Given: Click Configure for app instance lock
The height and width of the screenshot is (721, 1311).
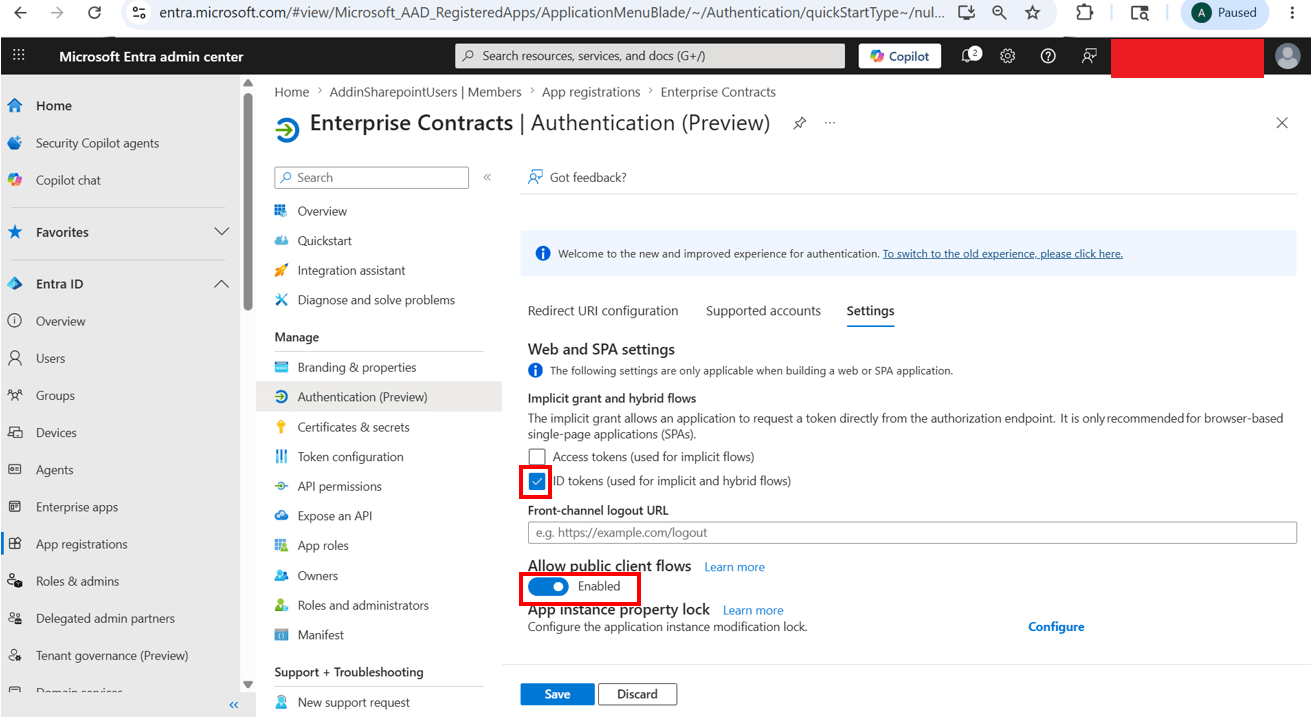Looking at the screenshot, I should click(1056, 627).
